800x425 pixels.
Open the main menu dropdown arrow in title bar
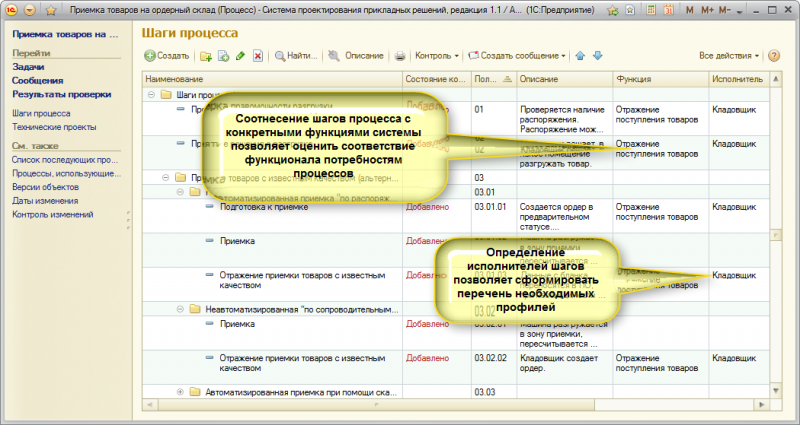(x=30, y=10)
